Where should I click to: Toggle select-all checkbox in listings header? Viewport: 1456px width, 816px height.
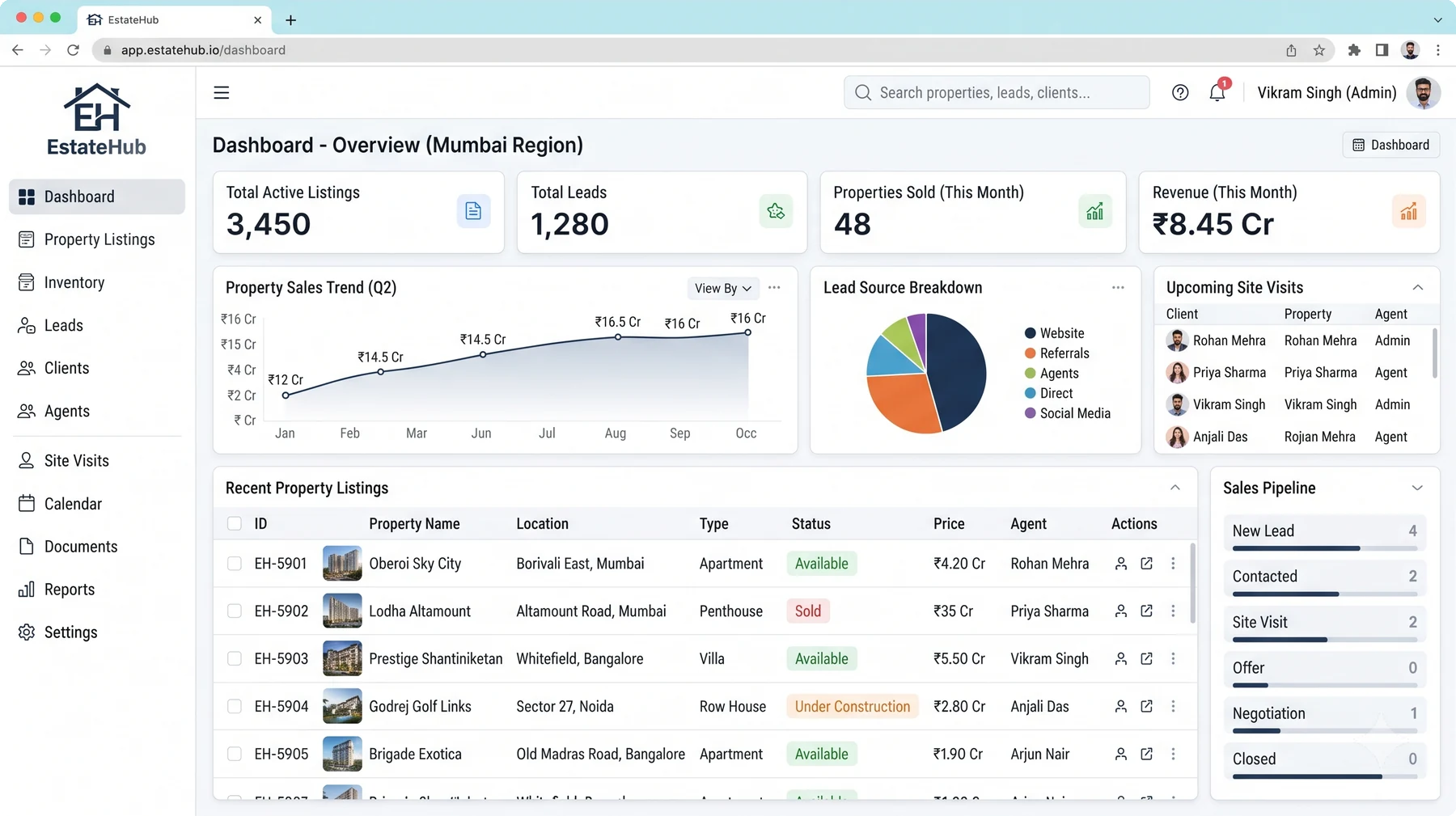pos(235,523)
